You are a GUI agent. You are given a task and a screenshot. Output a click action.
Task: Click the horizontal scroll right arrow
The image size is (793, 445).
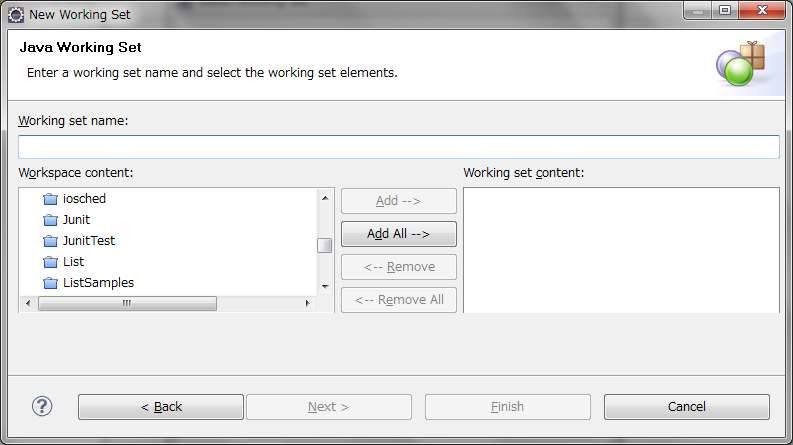[x=307, y=303]
